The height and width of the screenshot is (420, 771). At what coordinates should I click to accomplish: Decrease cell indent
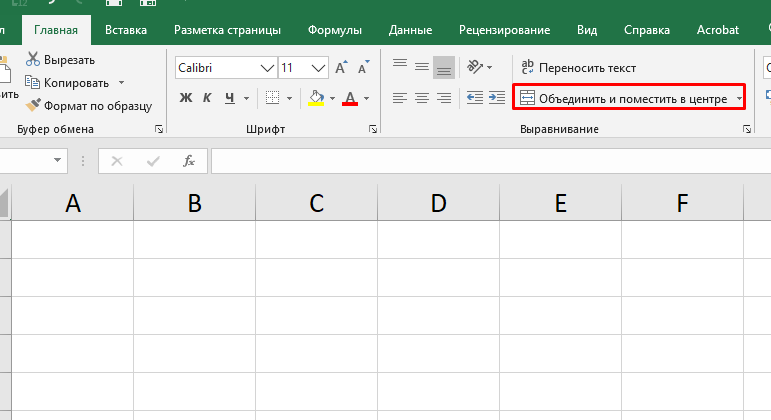474,98
